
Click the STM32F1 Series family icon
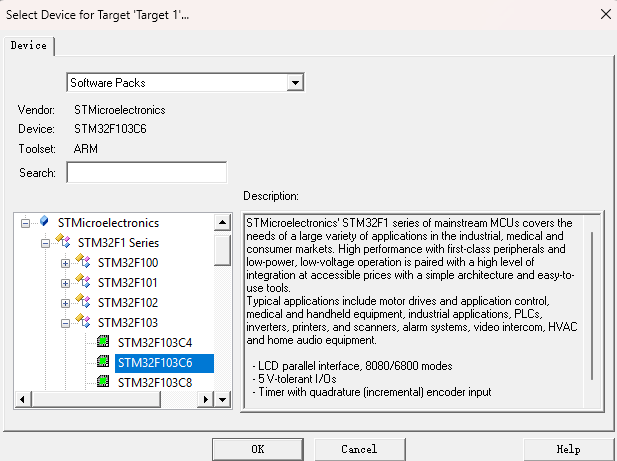click(63, 241)
